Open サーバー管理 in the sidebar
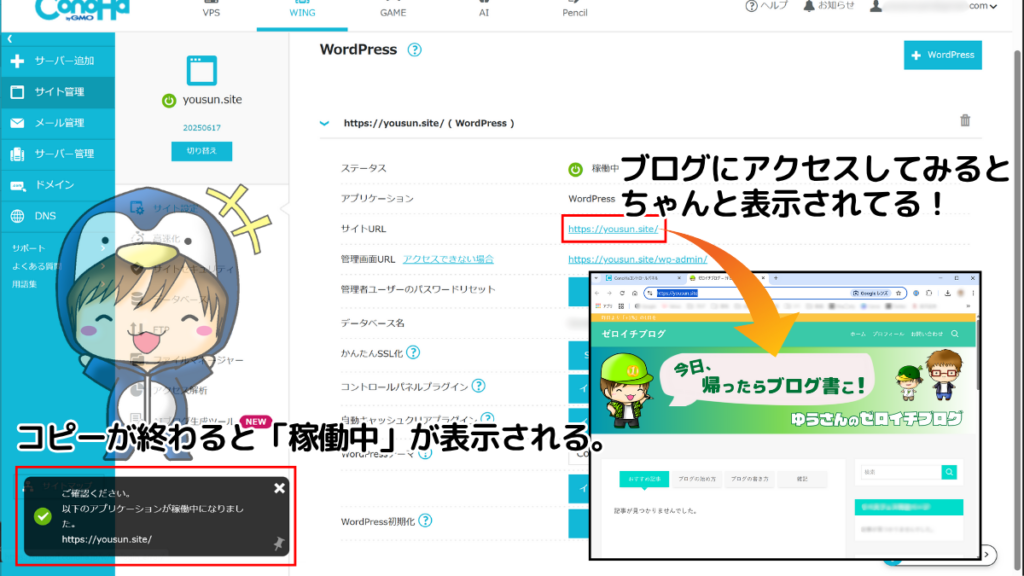The image size is (1024, 576). click(x=57, y=154)
